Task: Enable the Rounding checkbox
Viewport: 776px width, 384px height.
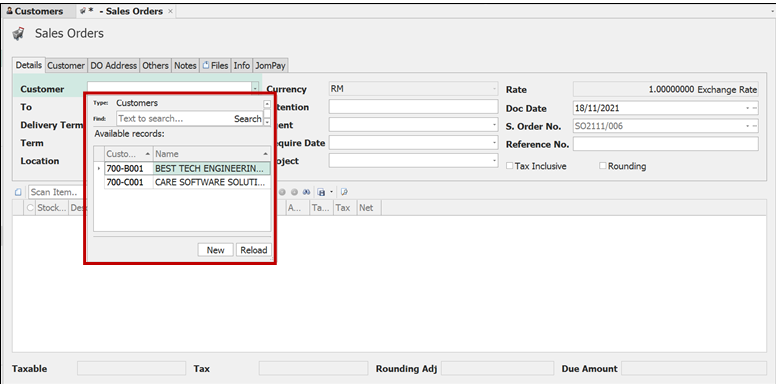Action: 602,166
